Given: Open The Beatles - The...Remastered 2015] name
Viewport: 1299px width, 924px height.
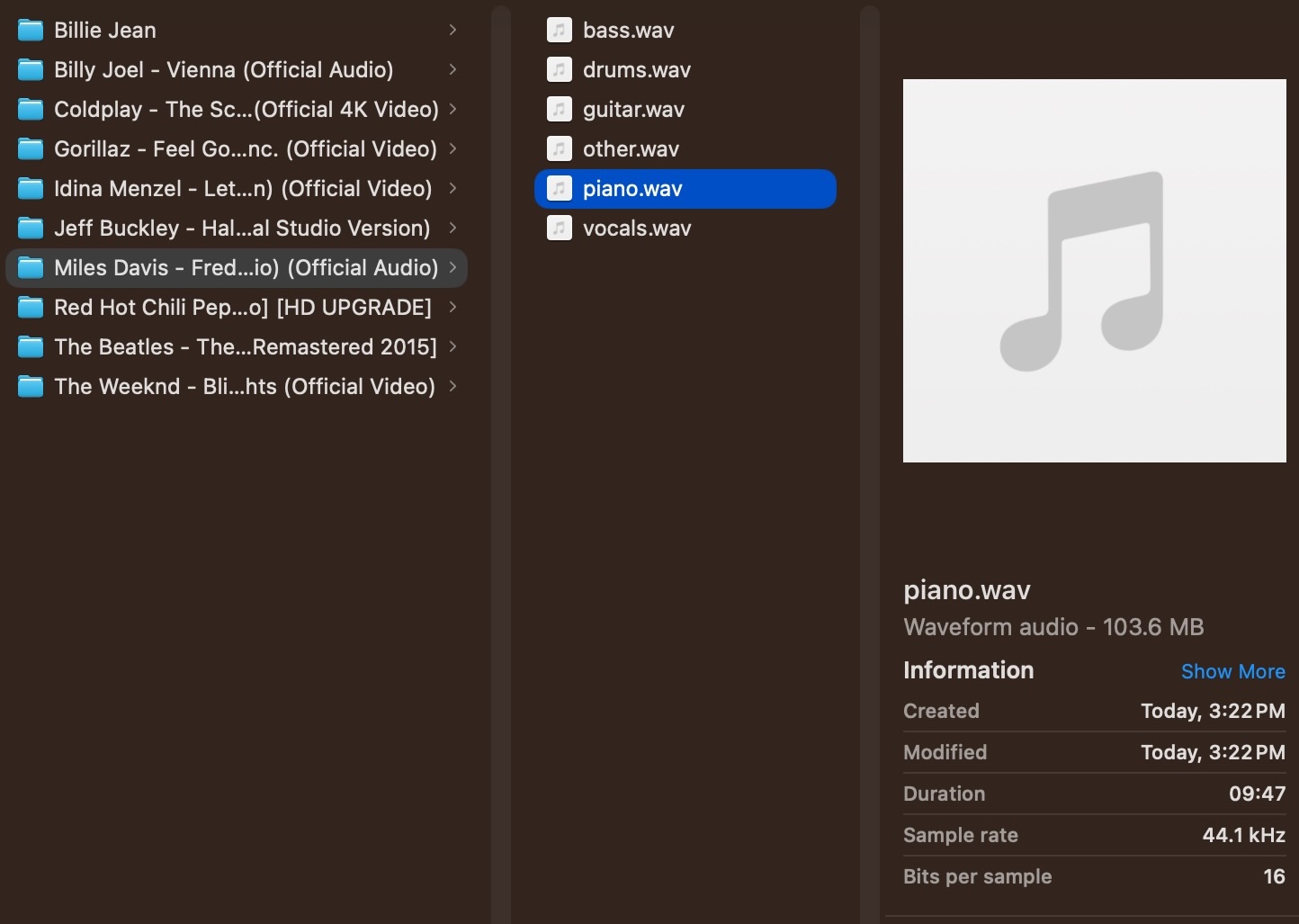Looking at the screenshot, I should point(246,347).
